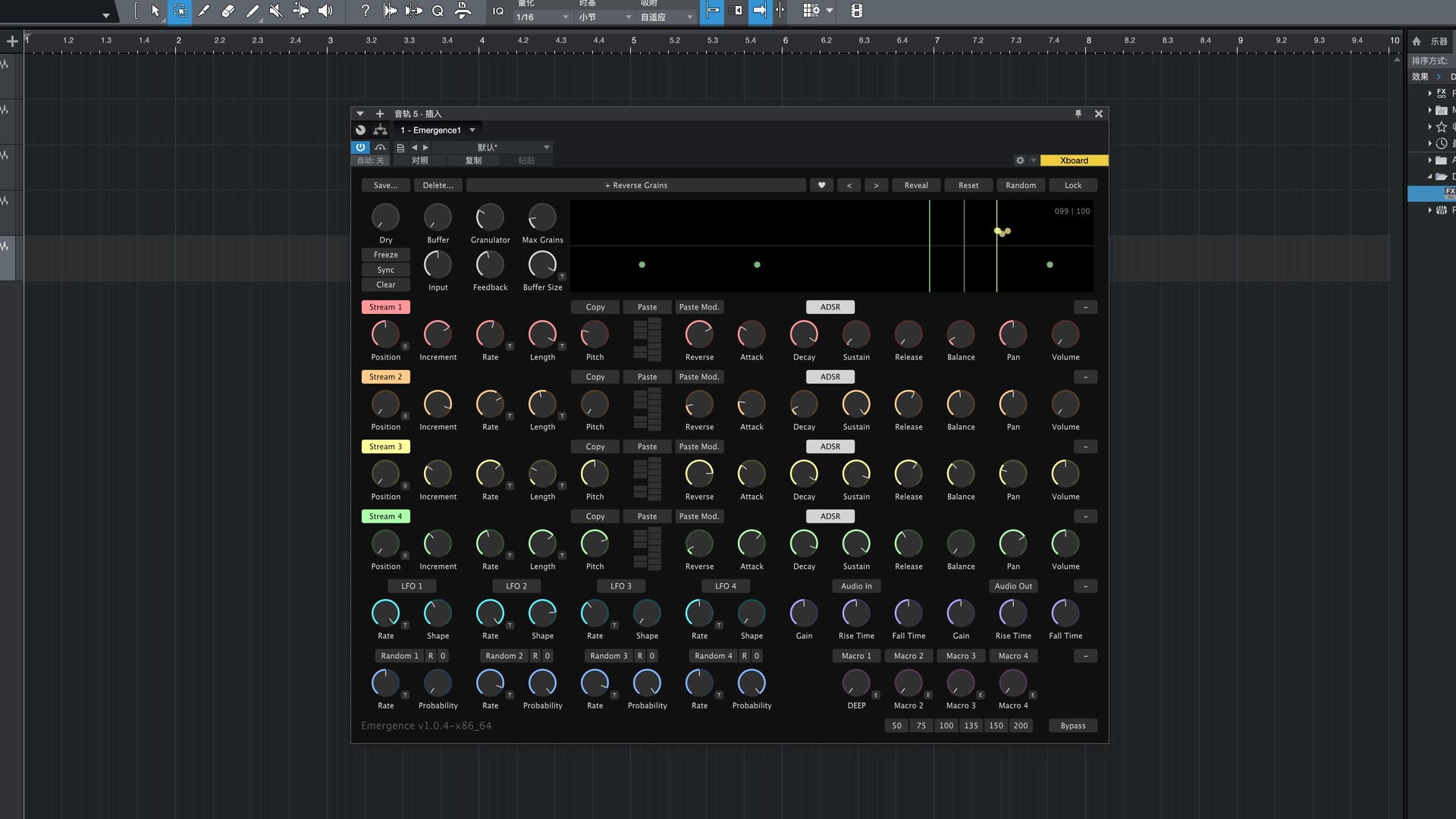Open the Emergence1 plugin instance dropdown
Screen dimensions: 1456x819
pos(438,130)
